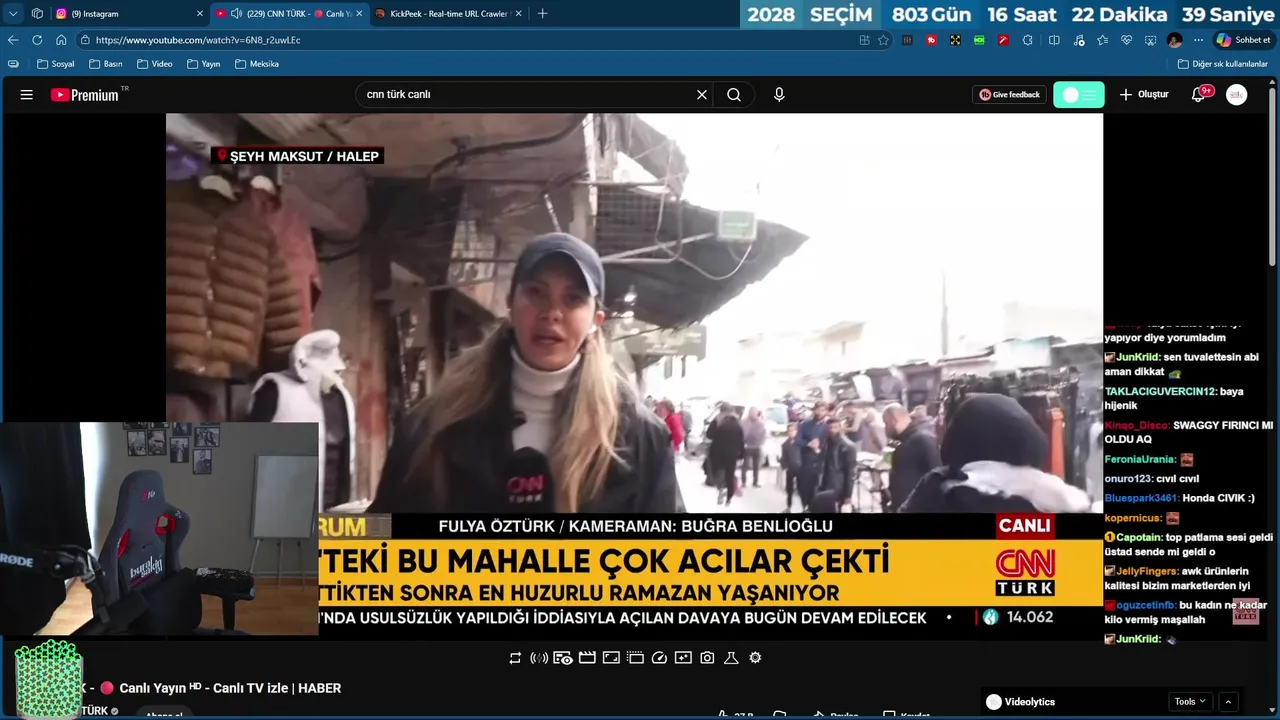The width and height of the screenshot is (1280, 720).
Task: Click the video title 'Canlı TV izle | HABER'
Action: pyautogui.click(x=277, y=688)
